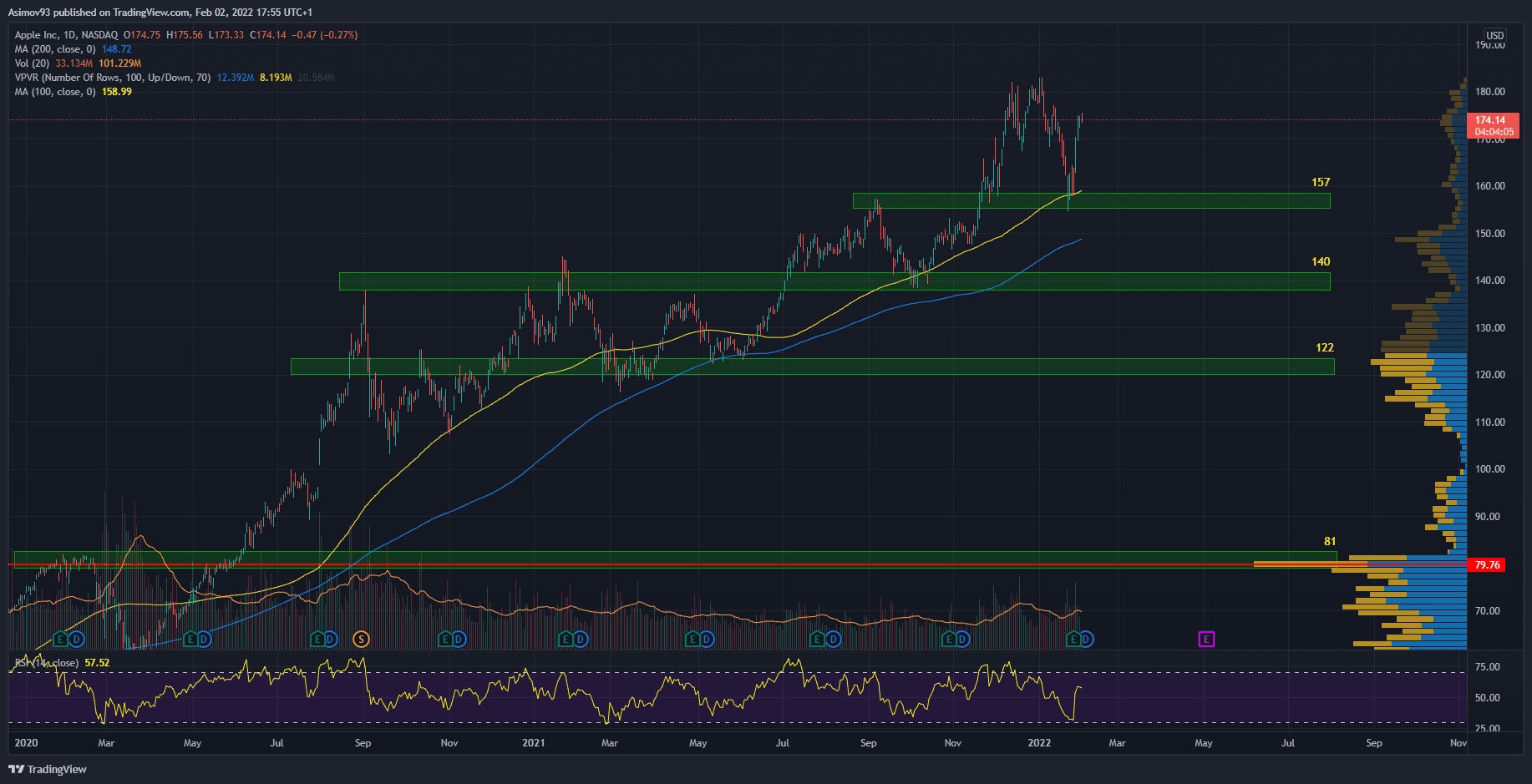
Task: Click the purple upcoming earnings "E" marker
Action: (x=1206, y=639)
